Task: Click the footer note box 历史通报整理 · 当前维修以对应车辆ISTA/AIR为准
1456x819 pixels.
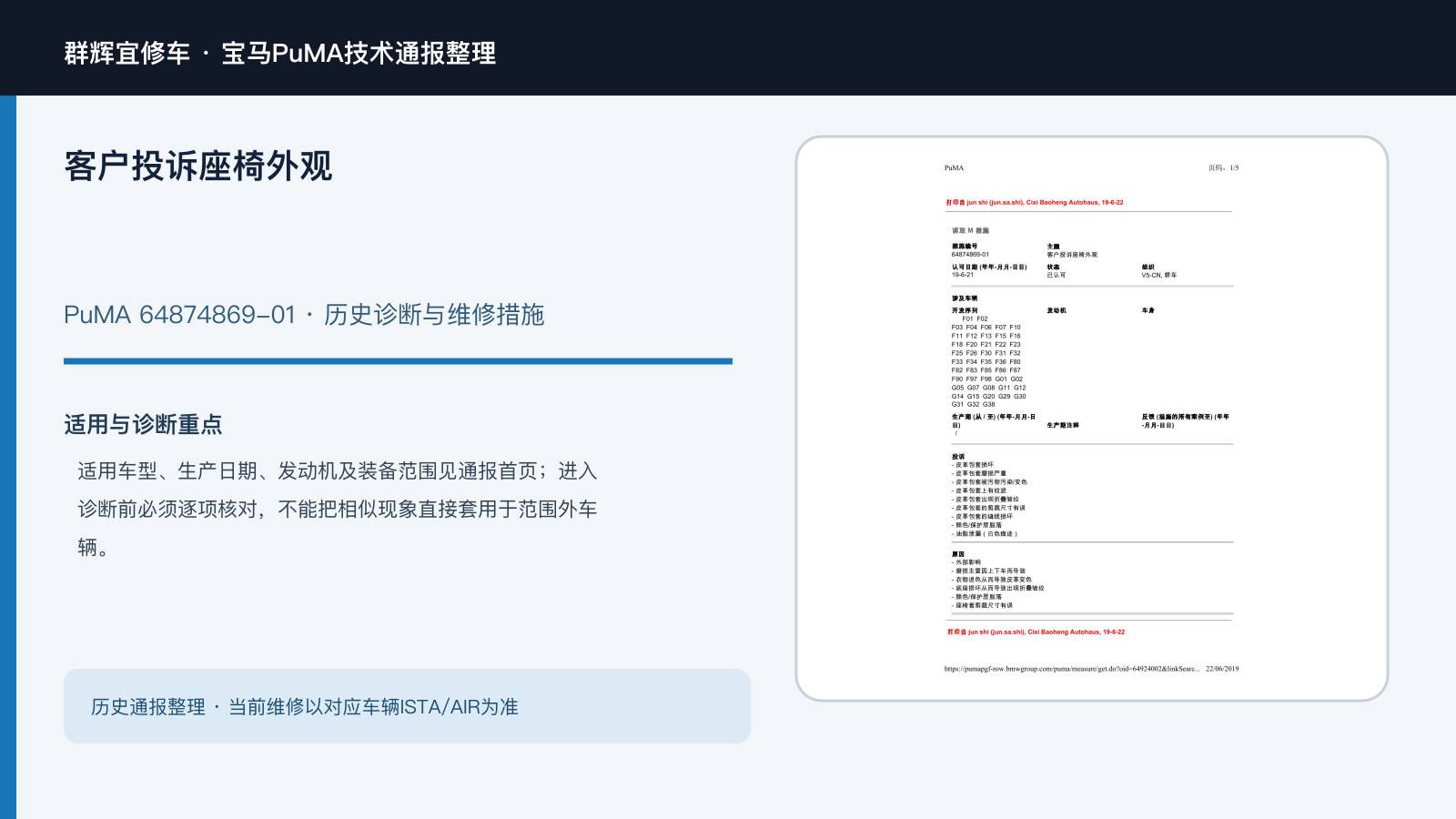Action: (x=407, y=706)
